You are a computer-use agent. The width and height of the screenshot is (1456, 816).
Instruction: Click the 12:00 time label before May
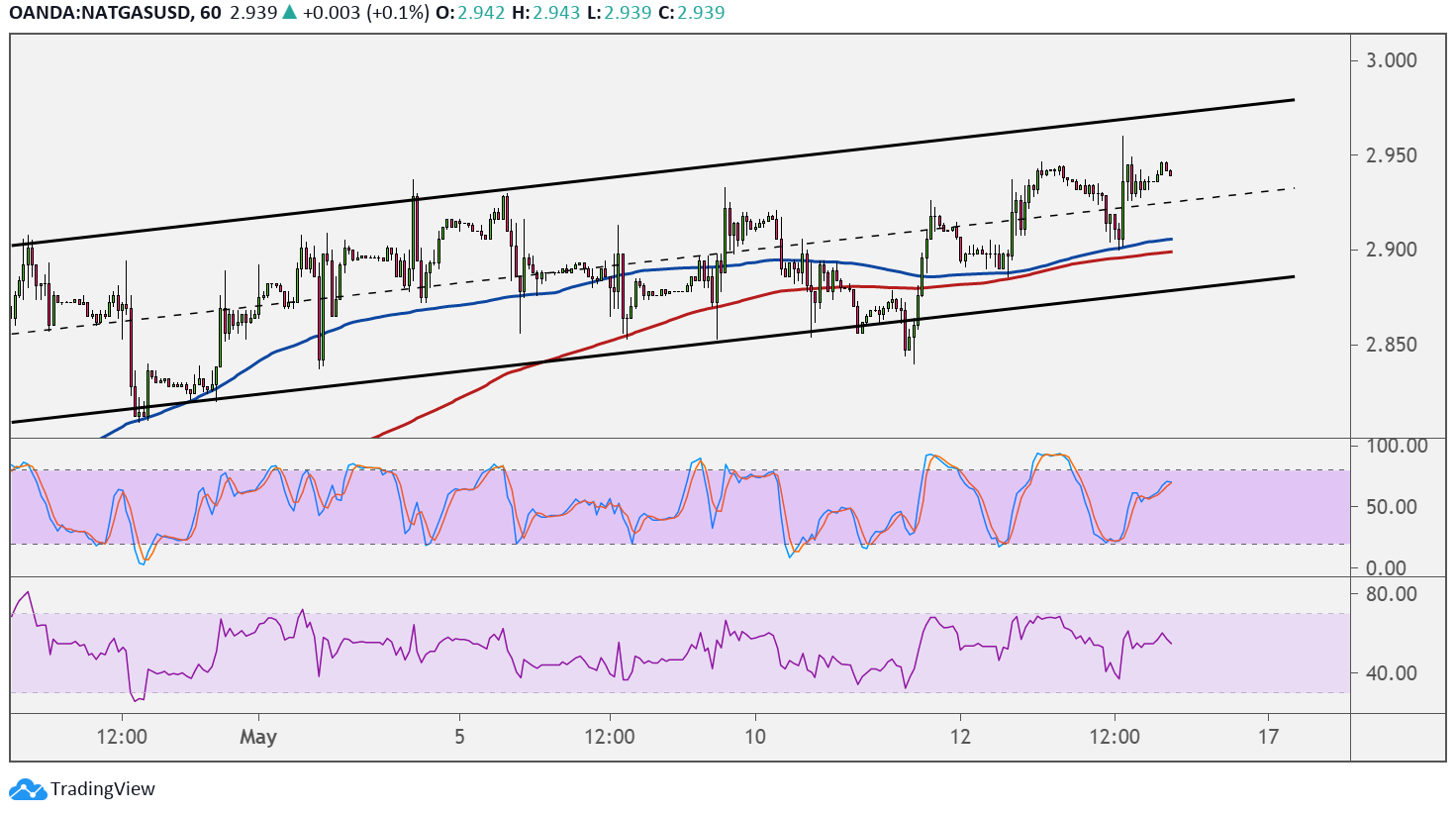click(x=123, y=737)
